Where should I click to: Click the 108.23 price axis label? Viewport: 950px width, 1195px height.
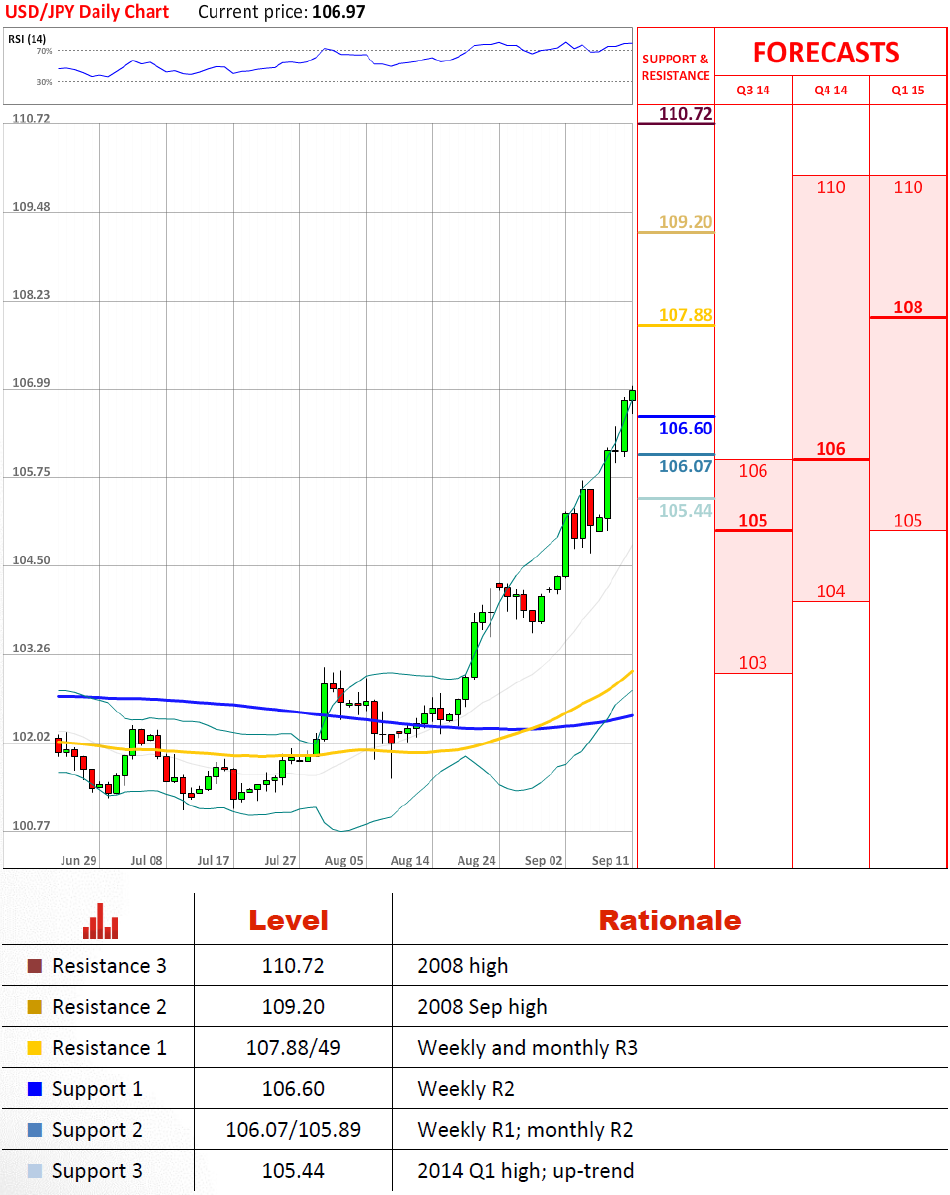tap(31, 295)
